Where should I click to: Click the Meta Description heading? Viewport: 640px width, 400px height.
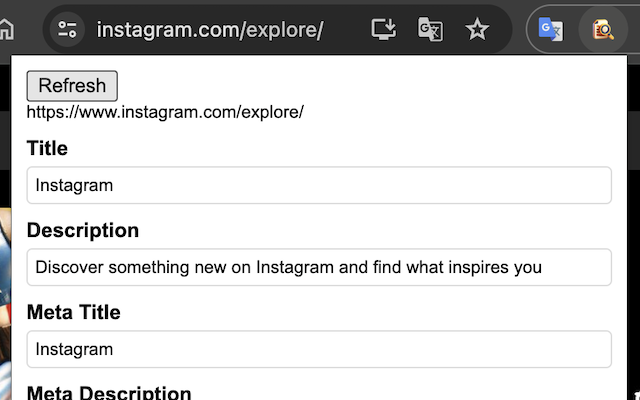(109, 393)
